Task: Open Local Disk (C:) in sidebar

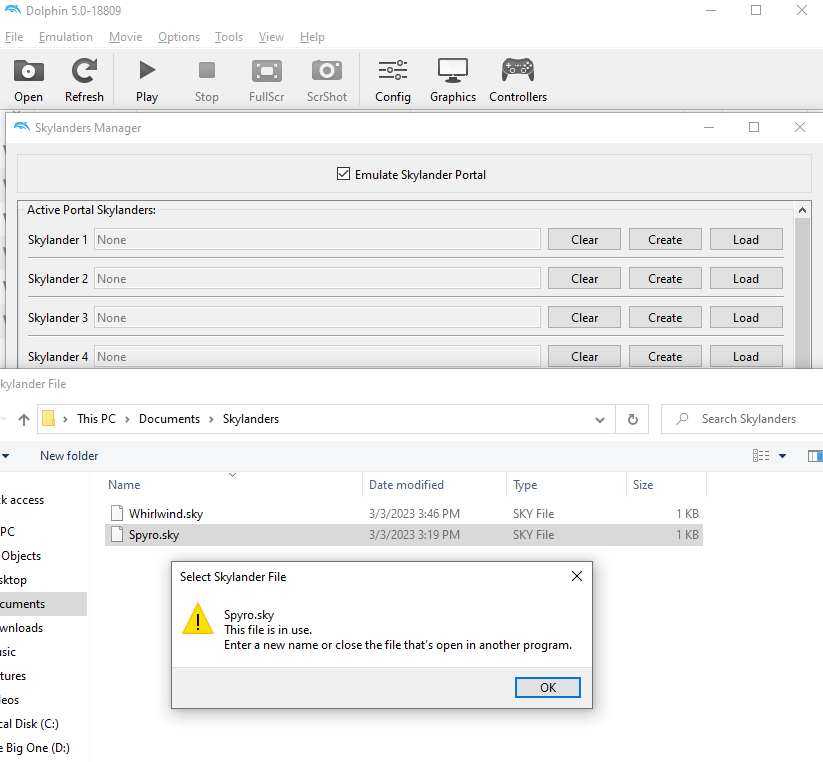Action: [29, 723]
